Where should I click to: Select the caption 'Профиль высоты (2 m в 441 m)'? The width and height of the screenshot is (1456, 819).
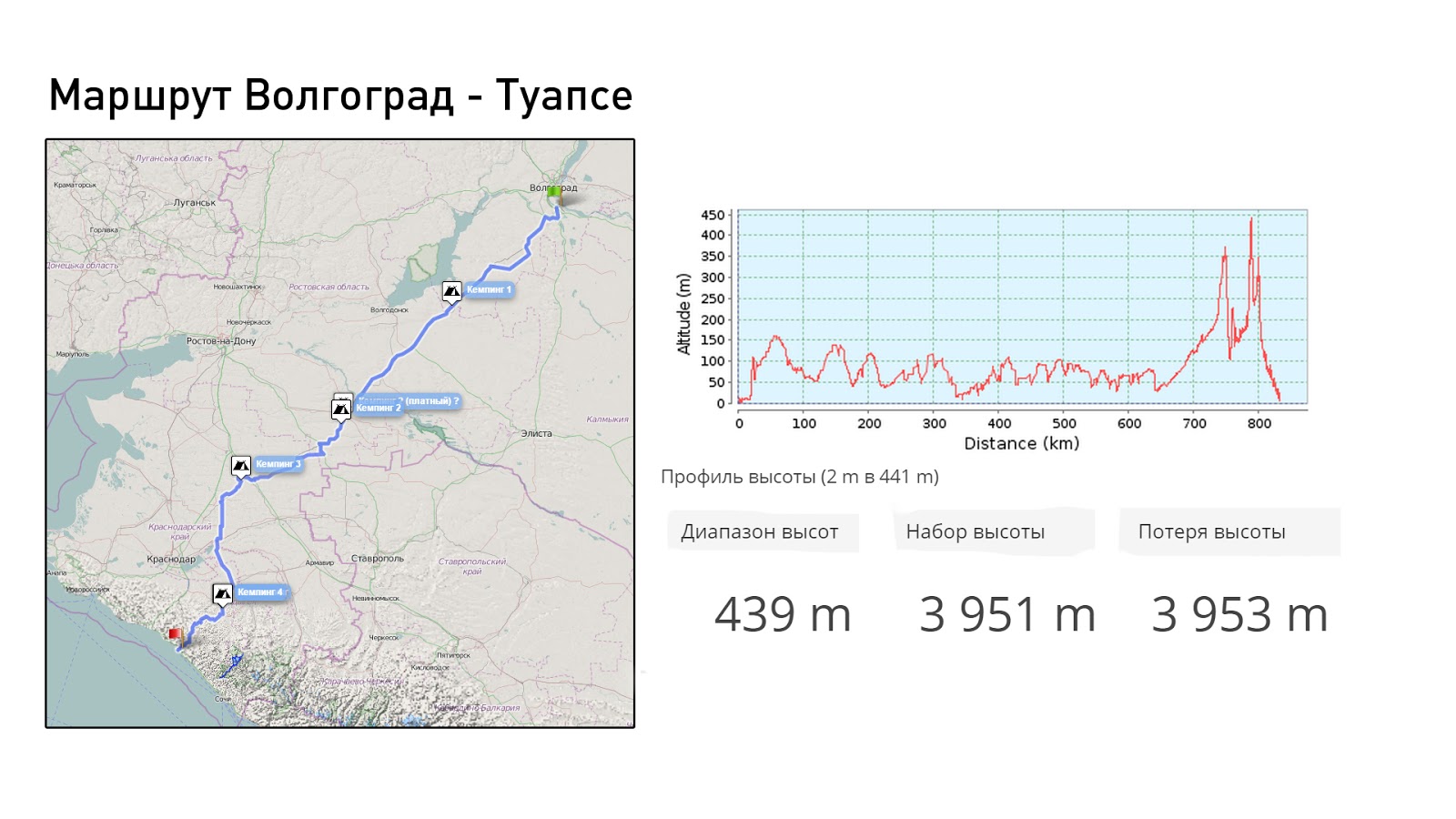pos(800,477)
